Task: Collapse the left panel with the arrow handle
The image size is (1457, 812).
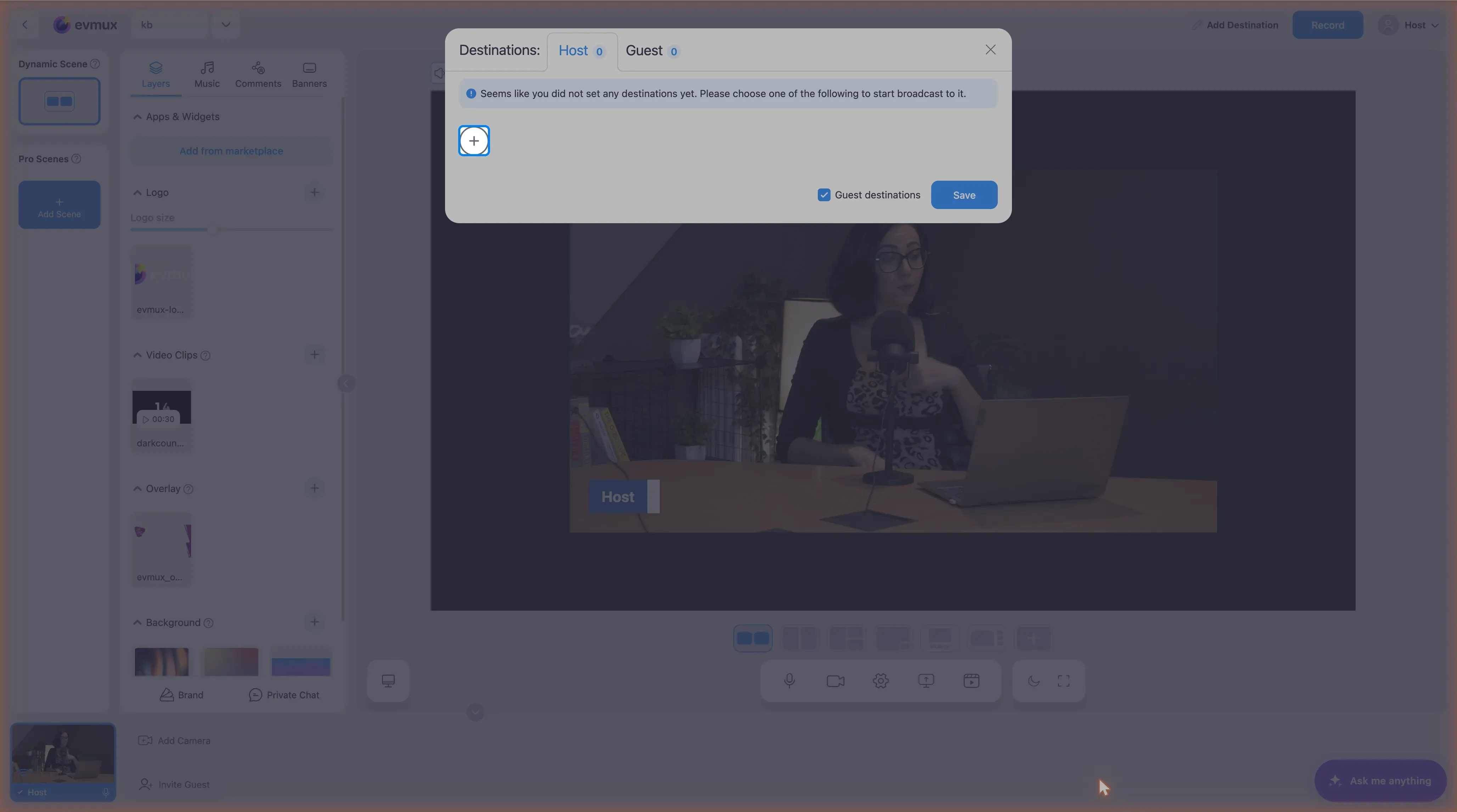Action: coord(345,383)
